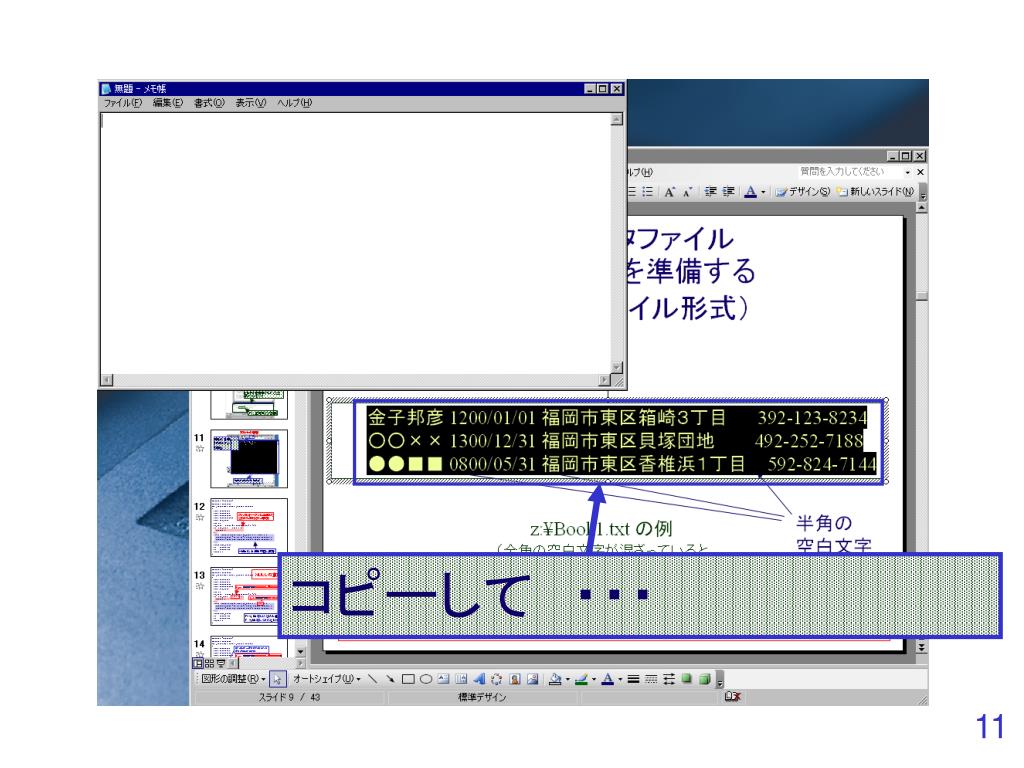Close the PowerPoint document window X

click(x=920, y=172)
